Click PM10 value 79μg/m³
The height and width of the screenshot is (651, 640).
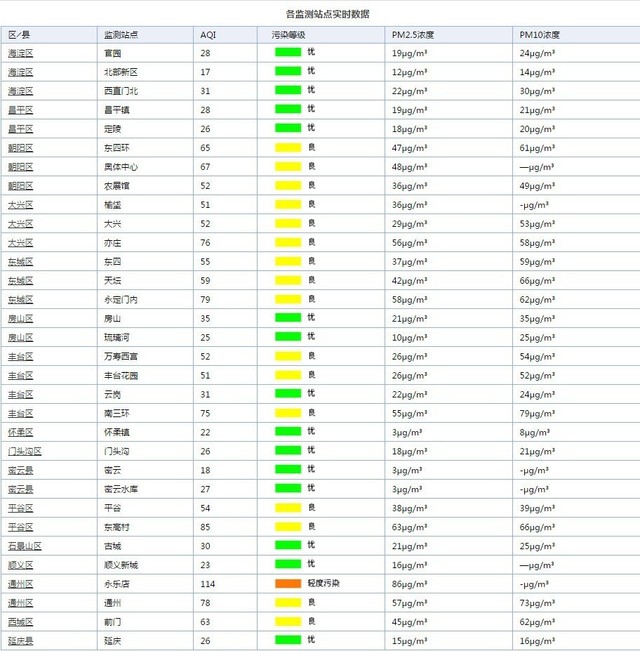pos(537,414)
